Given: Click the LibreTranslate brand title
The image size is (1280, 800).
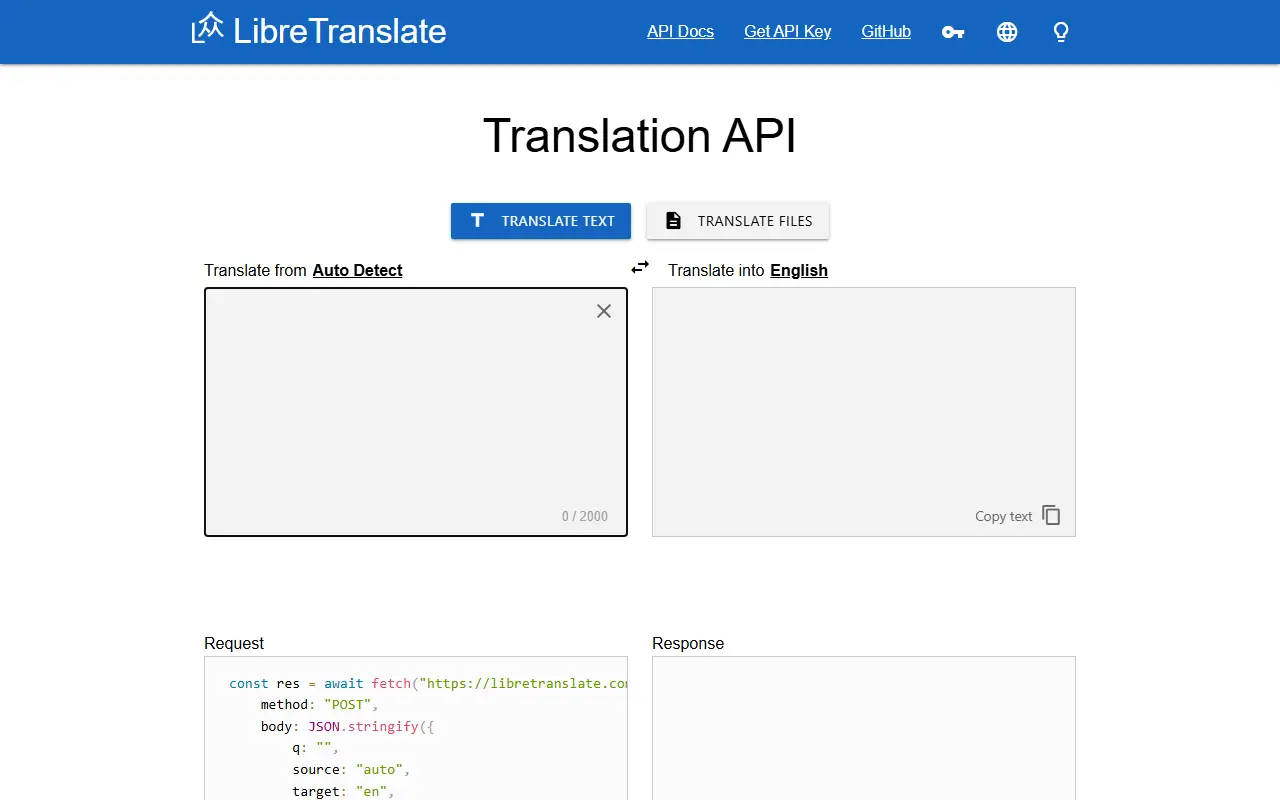Looking at the screenshot, I should 340,31.
